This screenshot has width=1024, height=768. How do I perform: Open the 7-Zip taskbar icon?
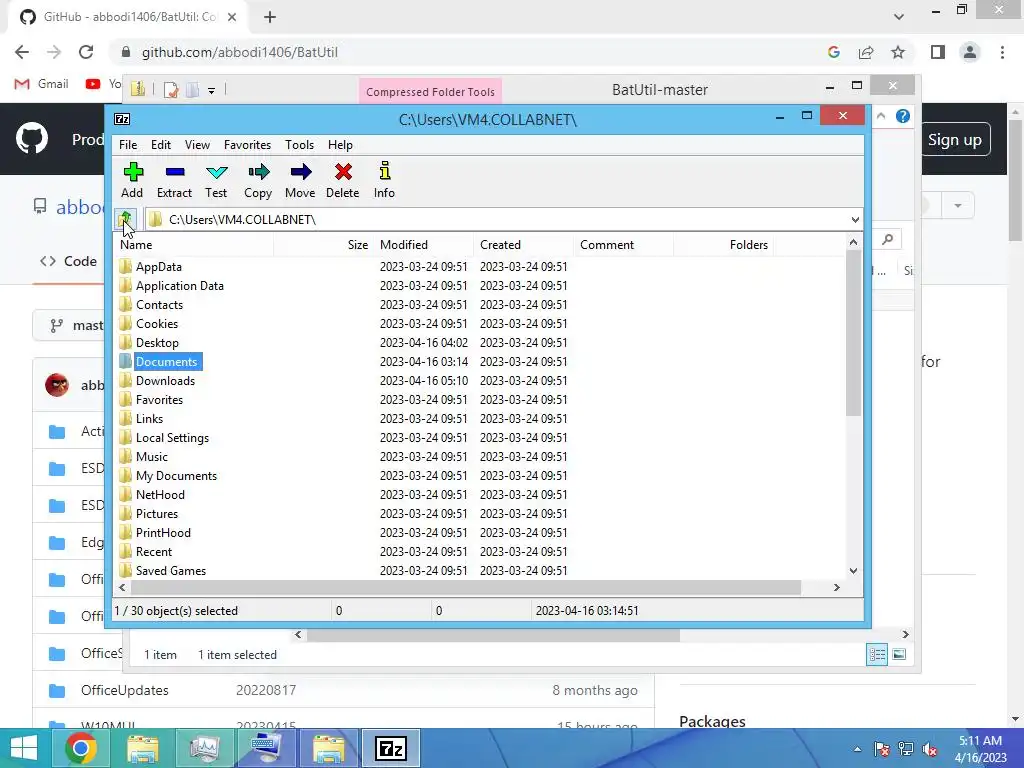[x=391, y=748]
